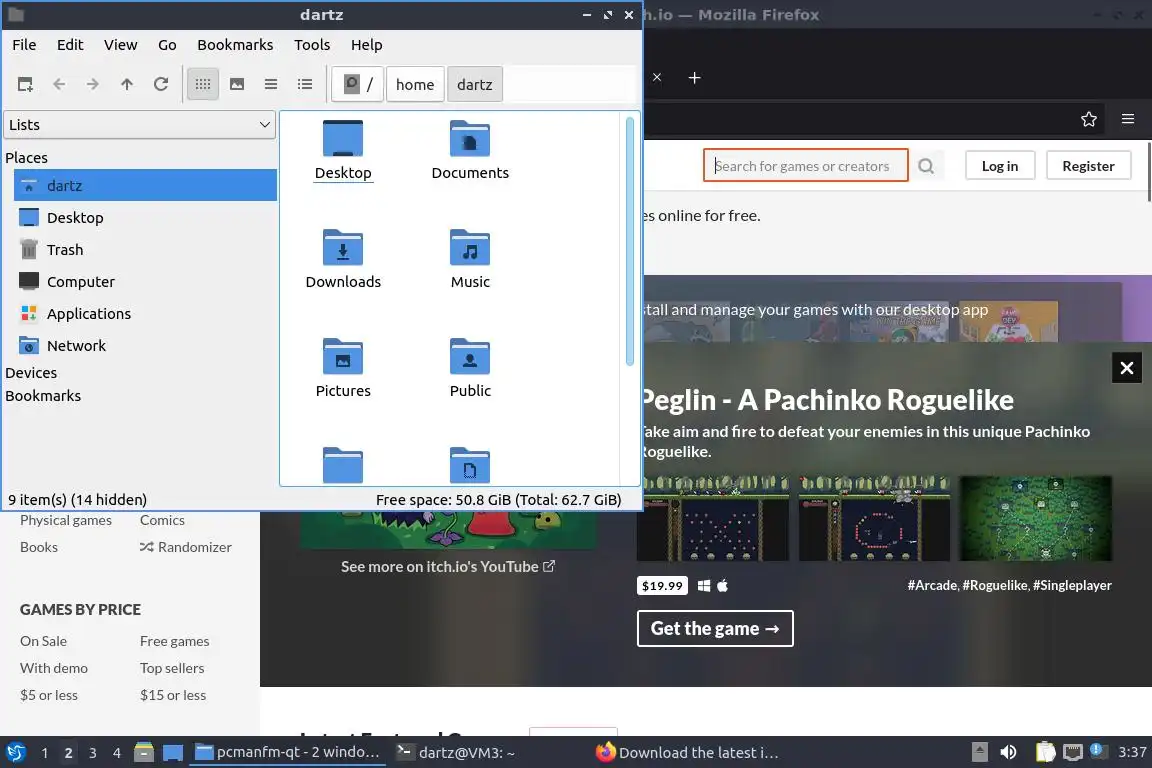
Task: Open the On Sale link
Action: coord(43,641)
